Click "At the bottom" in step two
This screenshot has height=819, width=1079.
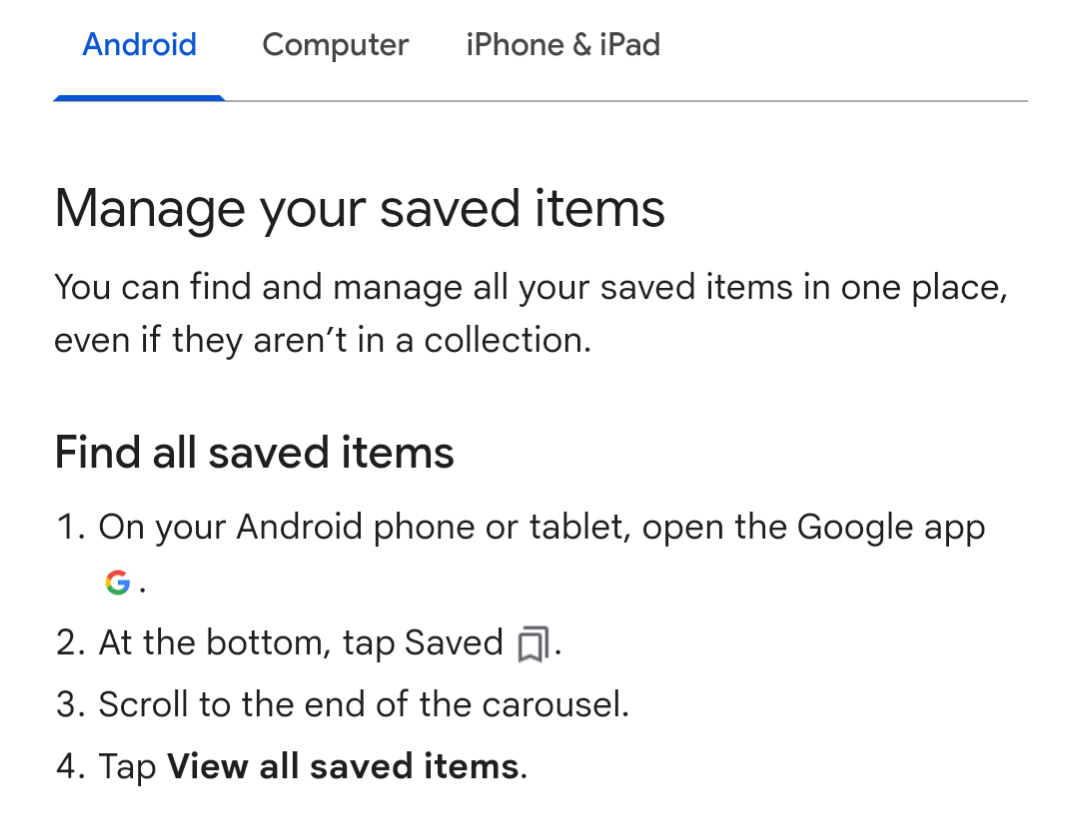214,643
